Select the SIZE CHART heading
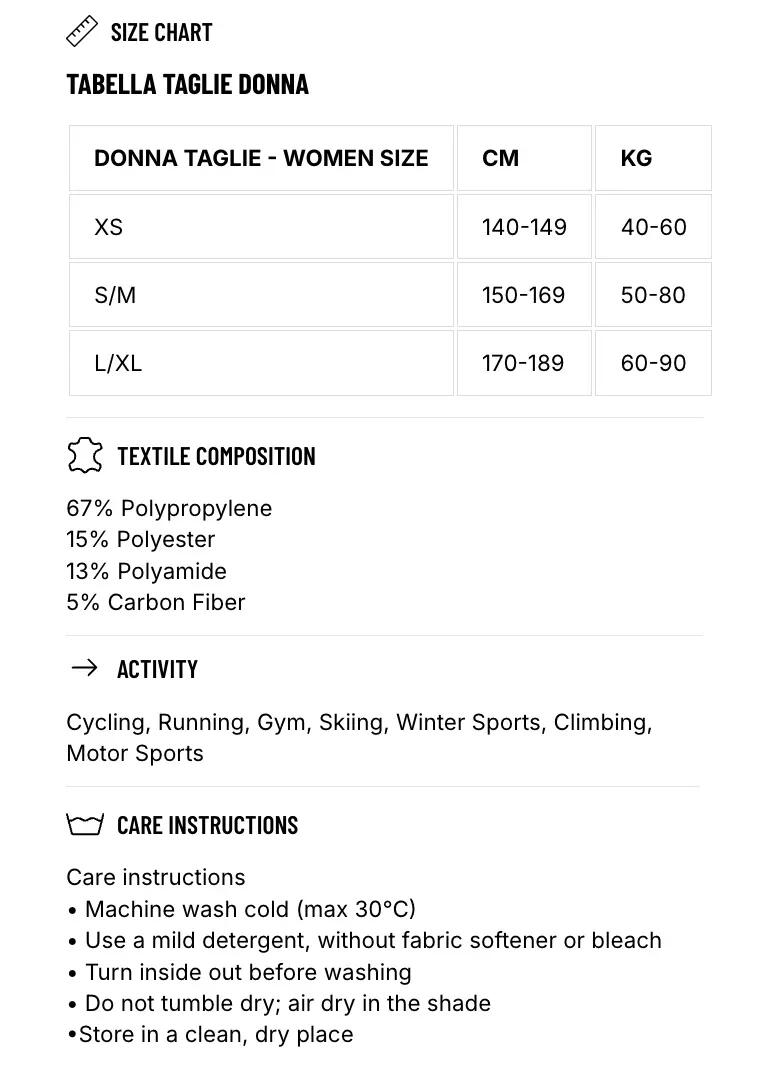The height and width of the screenshot is (1082, 762). pyautogui.click(x=162, y=32)
